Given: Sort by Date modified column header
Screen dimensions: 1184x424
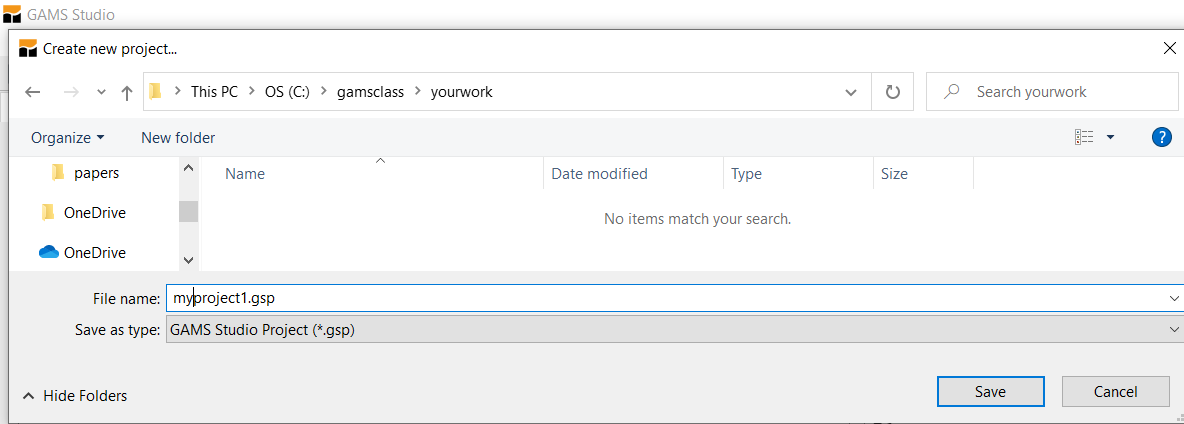Looking at the screenshot, I should point(599,174).
